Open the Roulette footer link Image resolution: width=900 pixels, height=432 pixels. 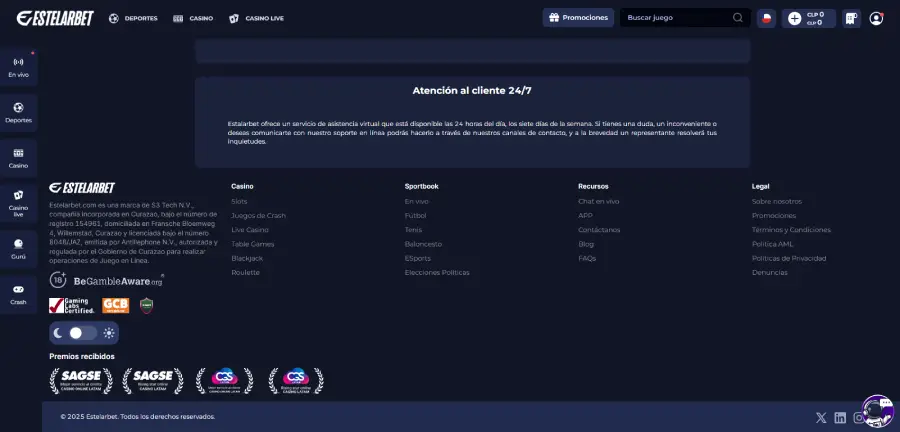[x=245, y=273]
